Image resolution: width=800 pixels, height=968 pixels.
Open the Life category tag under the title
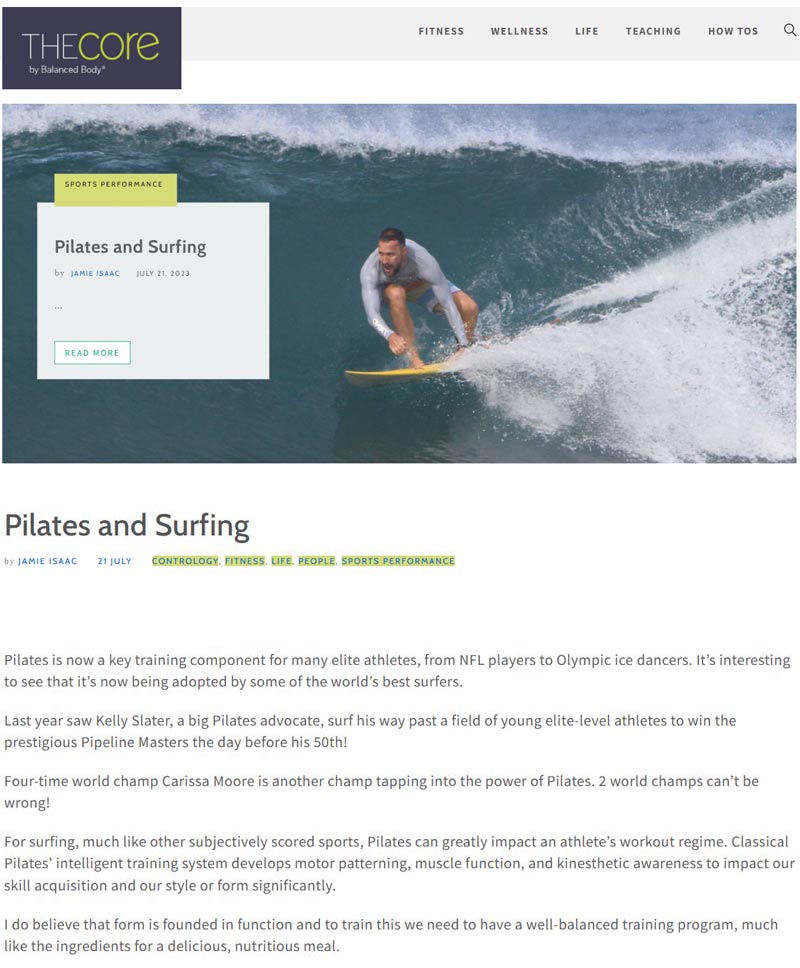pyautogui.click(x=281, y=561)
